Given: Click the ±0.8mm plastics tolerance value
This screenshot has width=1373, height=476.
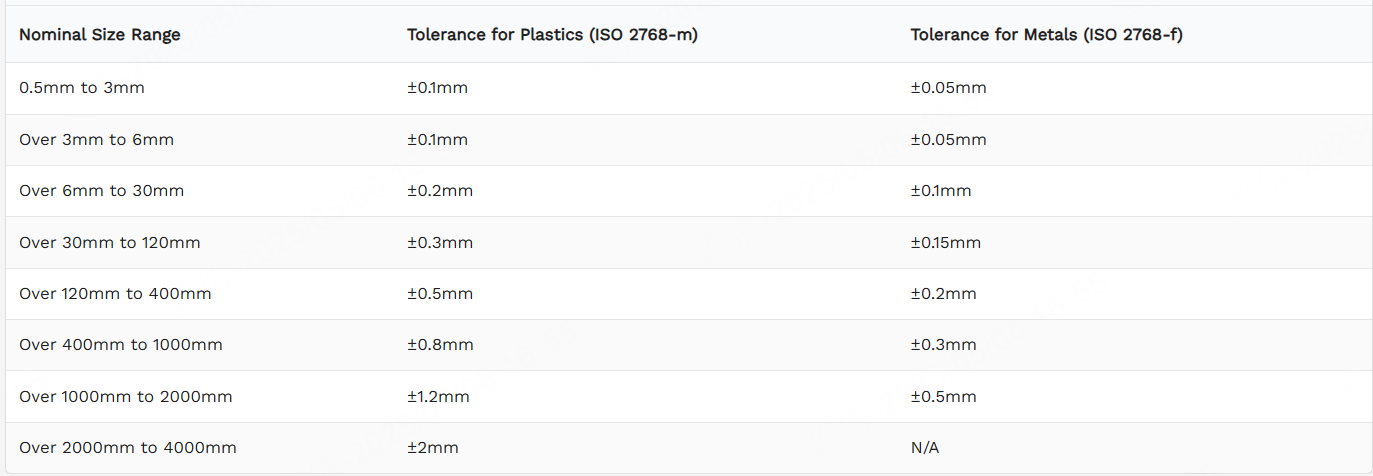Looking at the screenshot, I should click(440, 345).
